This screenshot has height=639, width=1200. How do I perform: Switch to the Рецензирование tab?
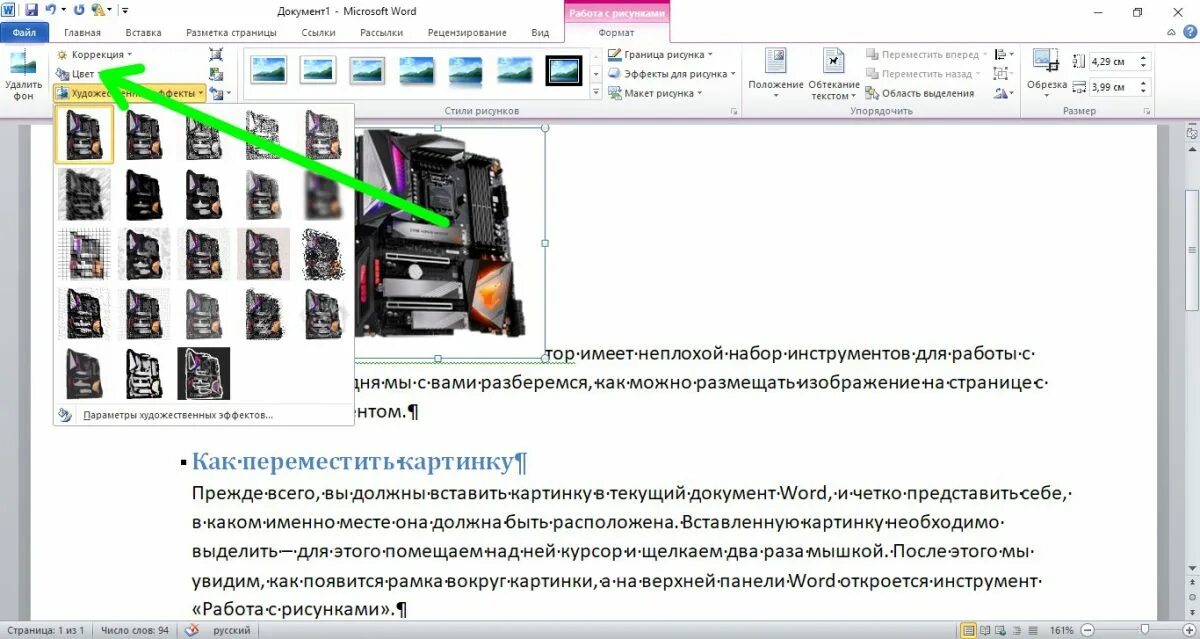click(x=468, y=32)
